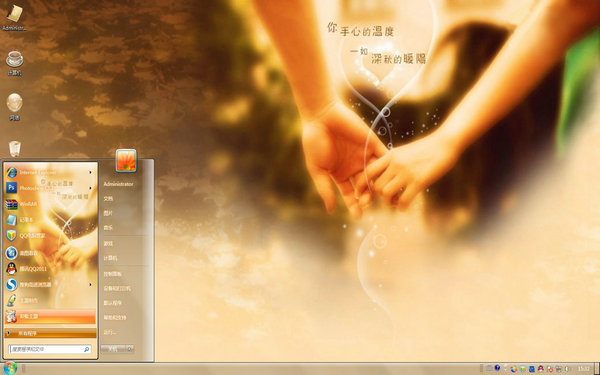
Task: Click the volume speaker tray icon
Action: coord(567,369)
